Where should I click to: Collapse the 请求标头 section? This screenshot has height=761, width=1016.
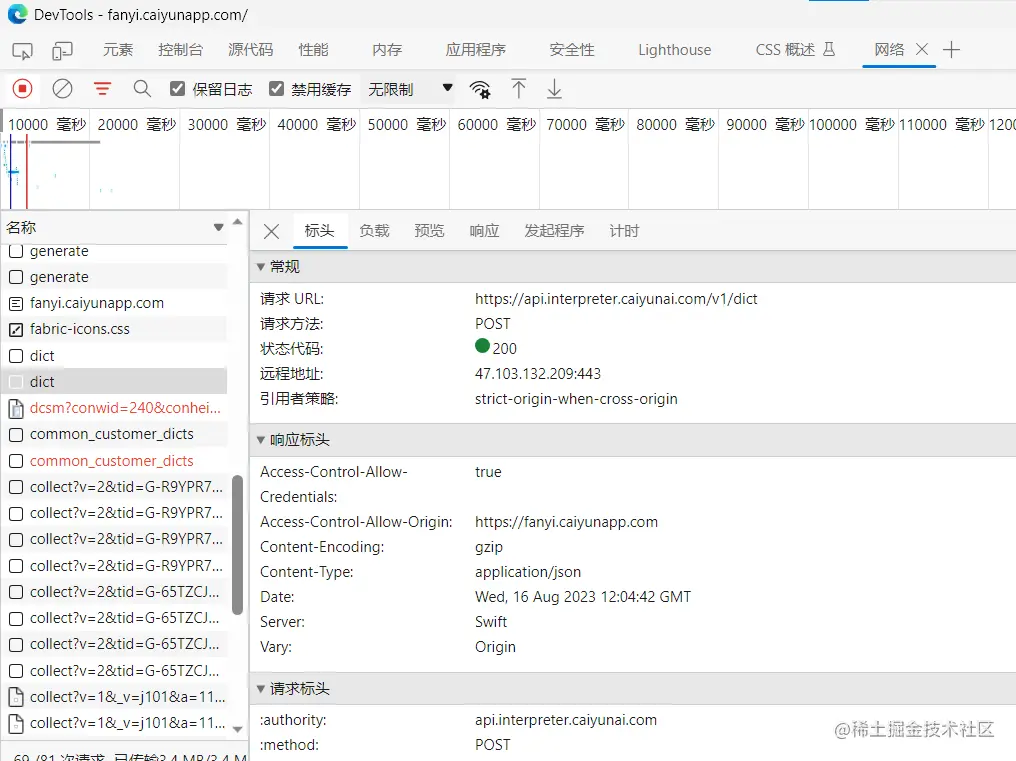point(260,689)
